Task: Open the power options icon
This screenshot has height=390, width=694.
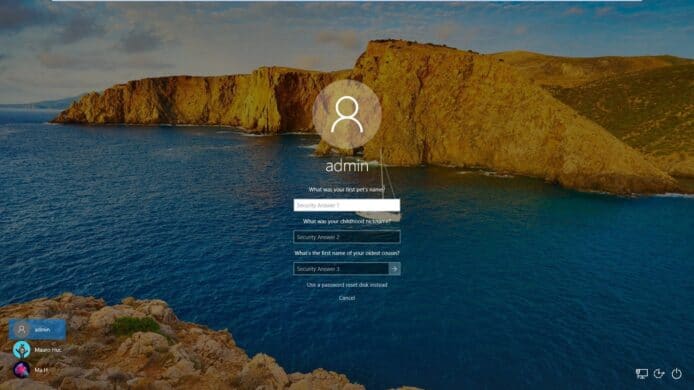Action: (x=677, y=374)
